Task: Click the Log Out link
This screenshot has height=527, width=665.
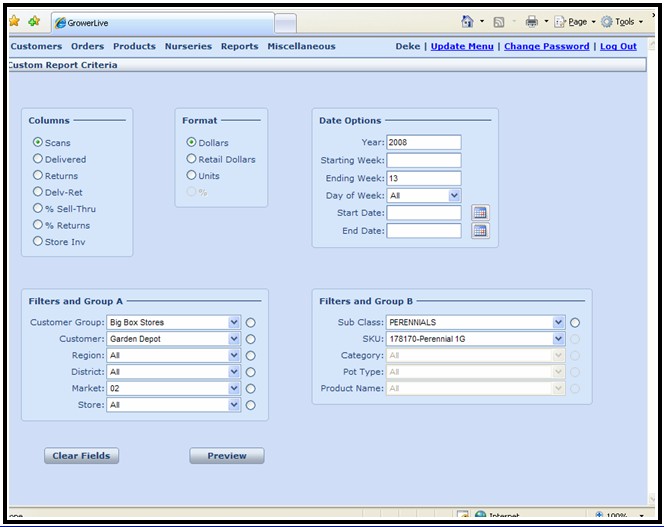Action: tap(618, 46)
